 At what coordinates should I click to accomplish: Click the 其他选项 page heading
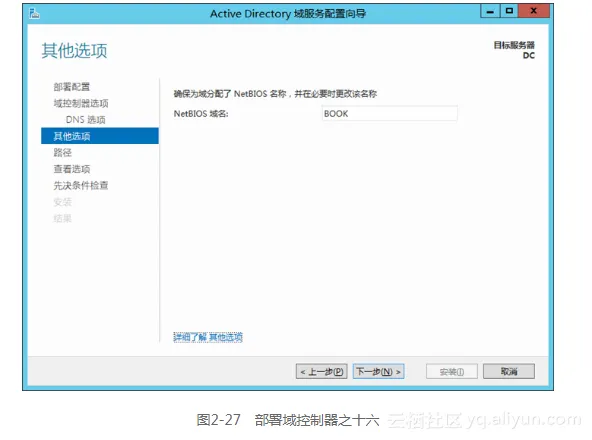(74, 51)
